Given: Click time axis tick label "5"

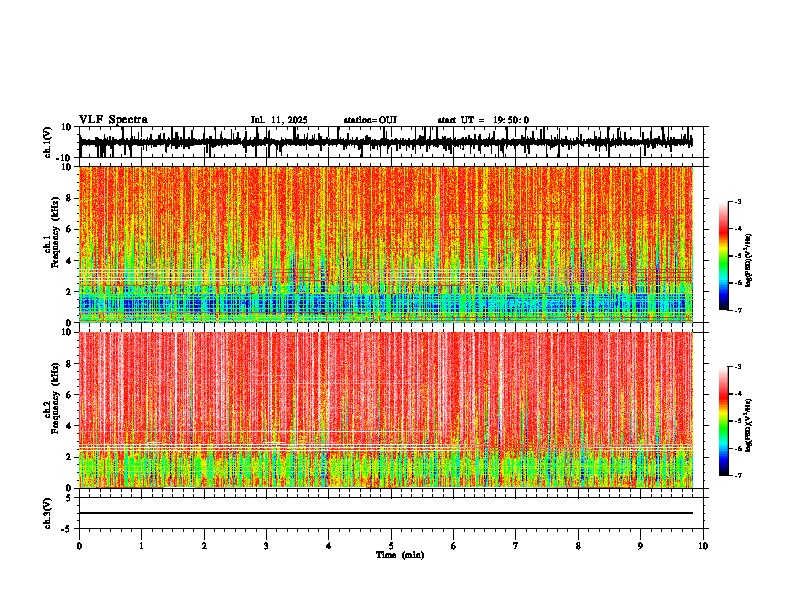Looking at the screenshot, I should (x=391, y=546).
